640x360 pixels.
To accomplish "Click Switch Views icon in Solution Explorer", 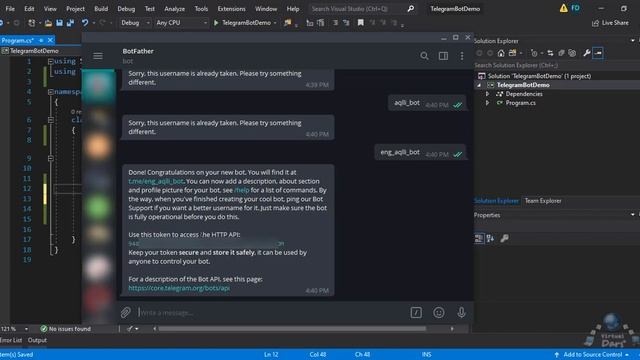I will pyautogui.click(x=512, y=53).
